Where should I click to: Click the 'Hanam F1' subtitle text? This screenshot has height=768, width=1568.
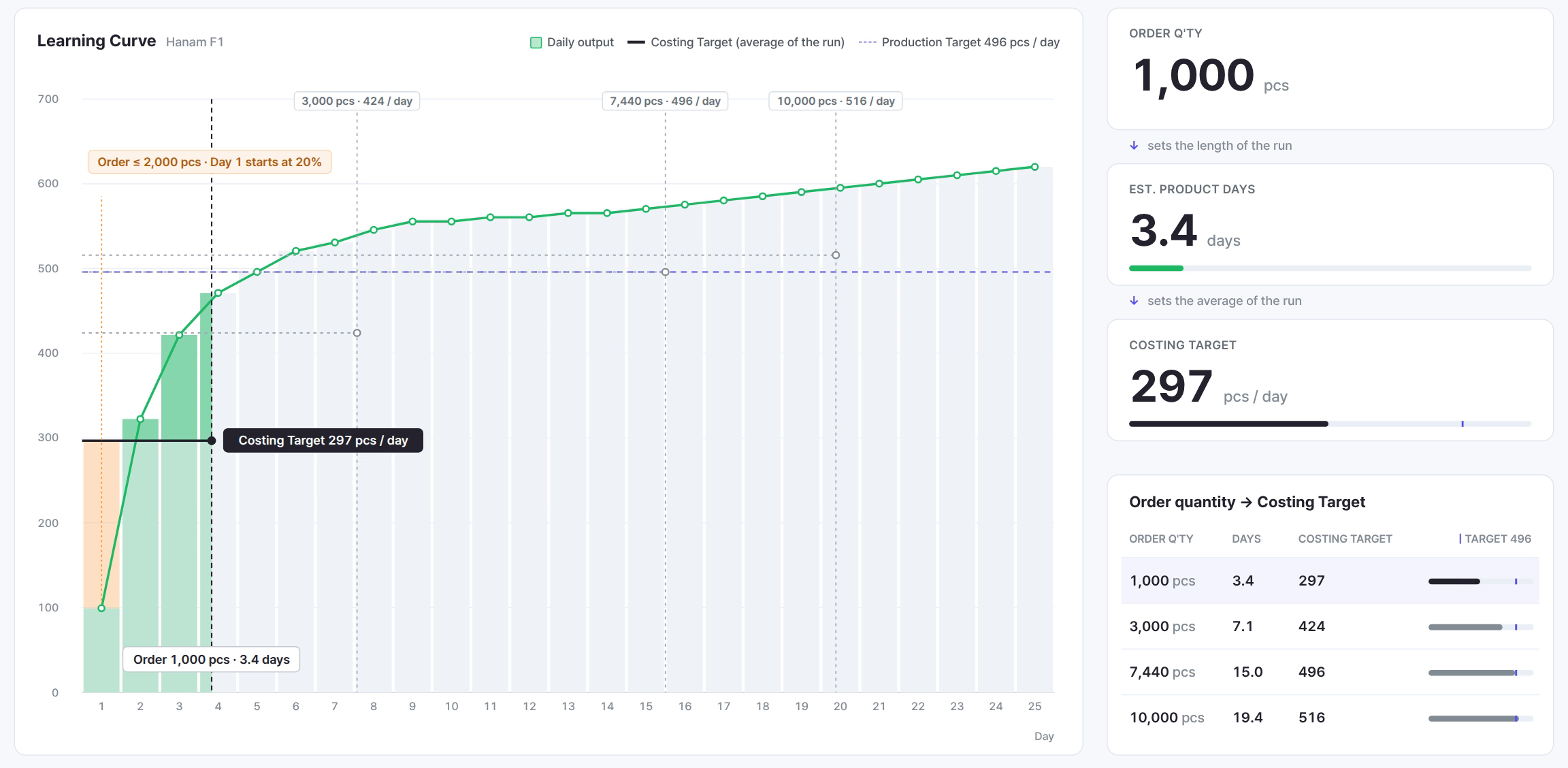click(195, 42)
